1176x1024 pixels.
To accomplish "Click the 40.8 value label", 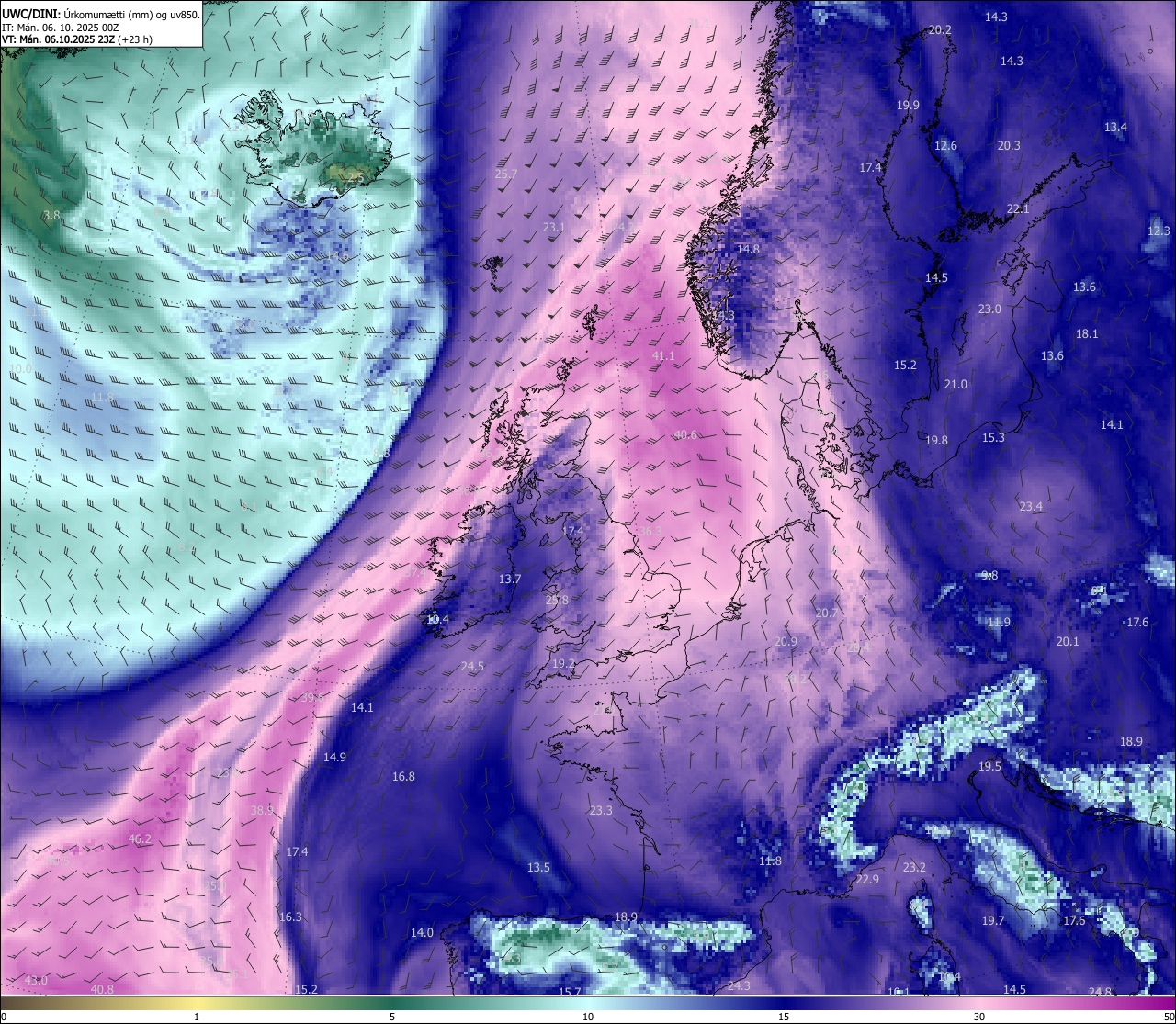I will (103, 989).
